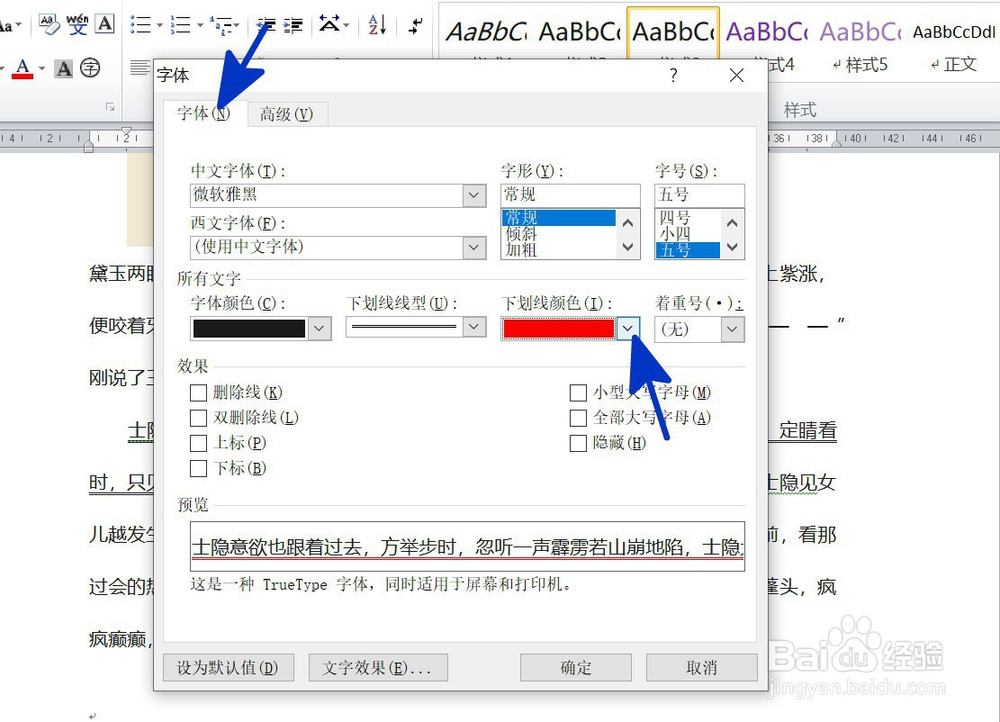This screenshot has width=1000, height=722.
Task: Expand the 着重号 emphasis mark dropdown
Action: point(729,328)
